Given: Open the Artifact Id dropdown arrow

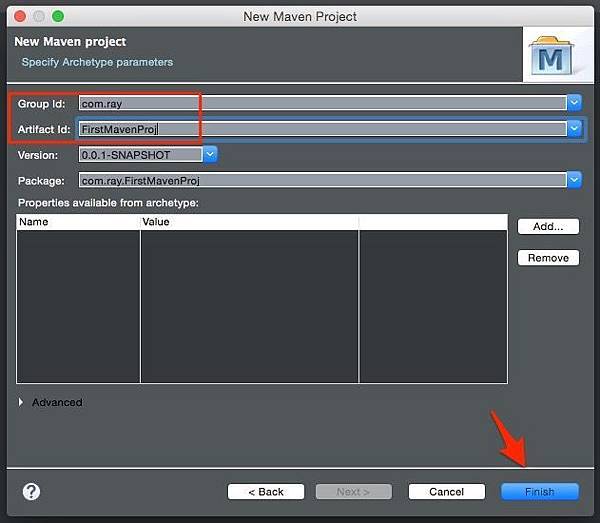Looking at the screenshot, I should click(x=574, y=129).
